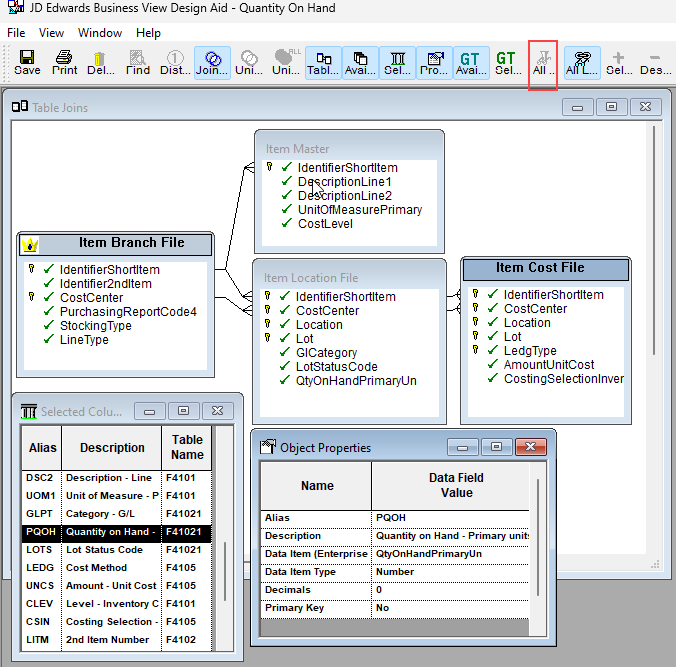Toggle the Pro... properties toolbar button
The height and width of the screenshot is (667, 676).
(435, 63)
